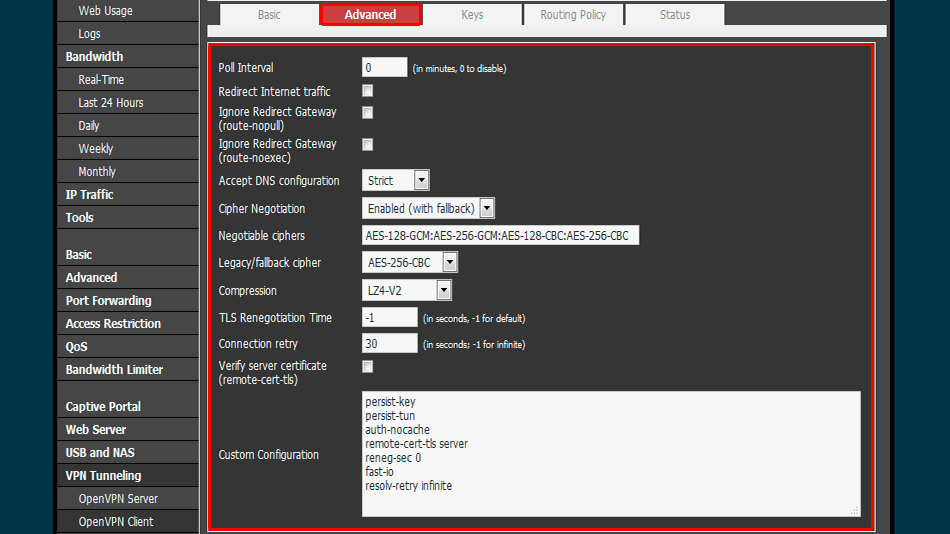Click the Poll Interval input field
950x534 pixels.
click(x=384, y=68)
